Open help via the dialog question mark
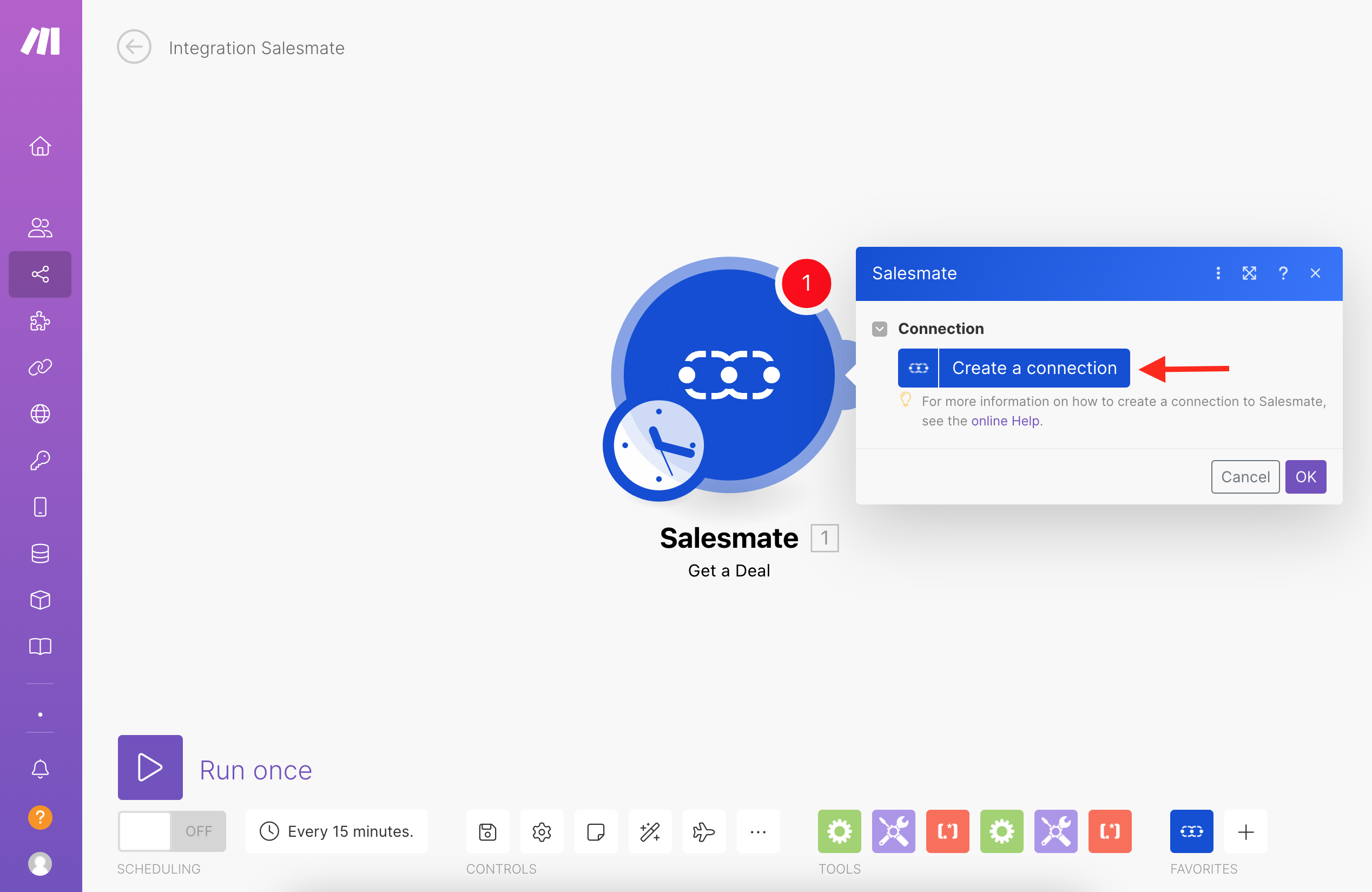Image resolution: width=1372 pixels, height=892 pixels. click(x=1283, y=273)
